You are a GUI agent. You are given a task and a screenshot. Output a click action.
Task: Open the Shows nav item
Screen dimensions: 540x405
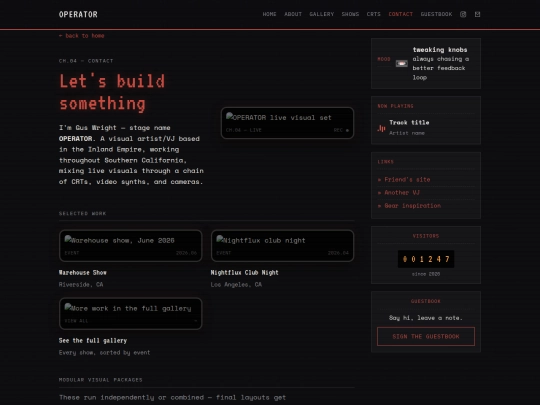pos(350,14)
